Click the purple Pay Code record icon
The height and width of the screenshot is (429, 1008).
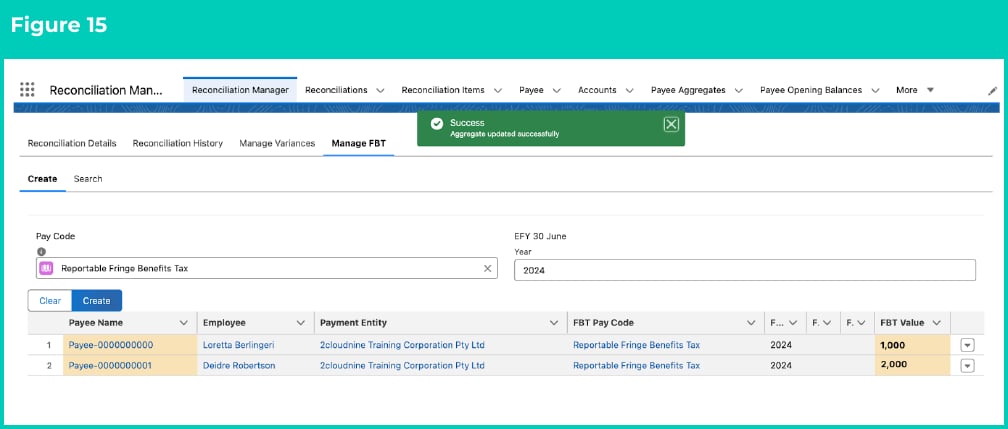coord(46,268)
